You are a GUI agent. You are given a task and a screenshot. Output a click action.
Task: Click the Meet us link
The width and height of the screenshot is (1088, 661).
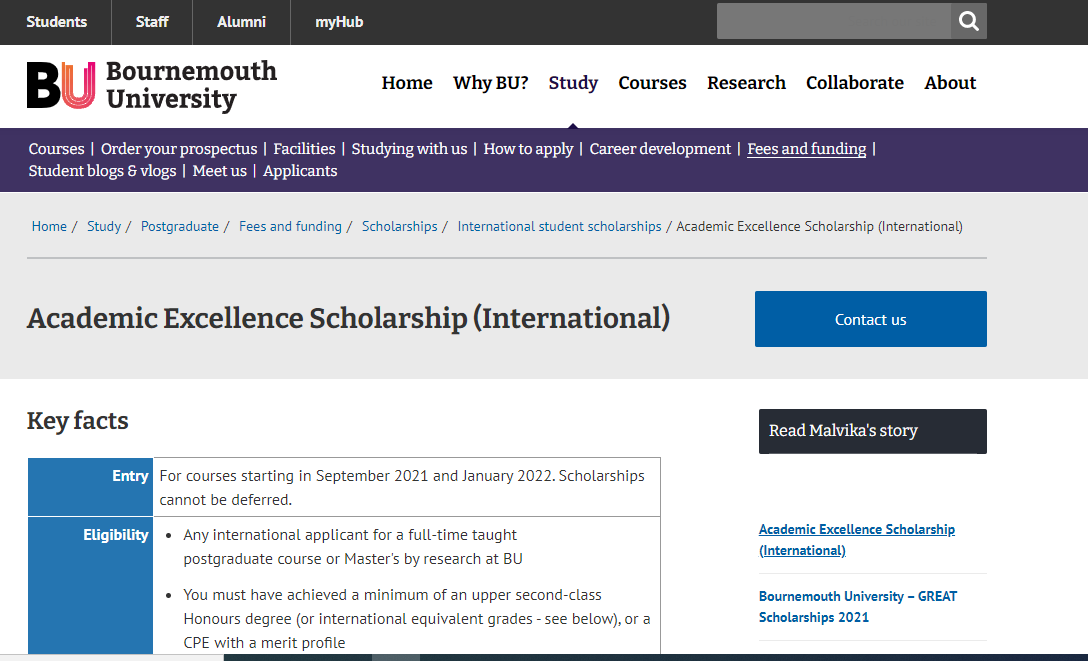[x=219, y=171]
